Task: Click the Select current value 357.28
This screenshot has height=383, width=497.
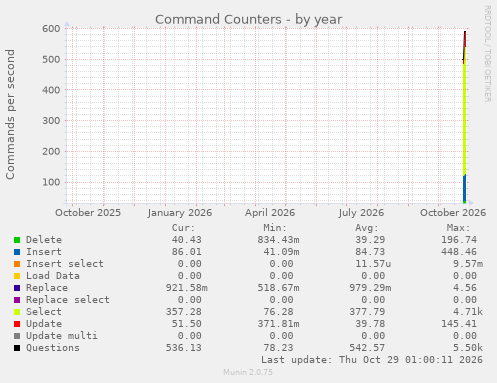Action: point(184,312)
